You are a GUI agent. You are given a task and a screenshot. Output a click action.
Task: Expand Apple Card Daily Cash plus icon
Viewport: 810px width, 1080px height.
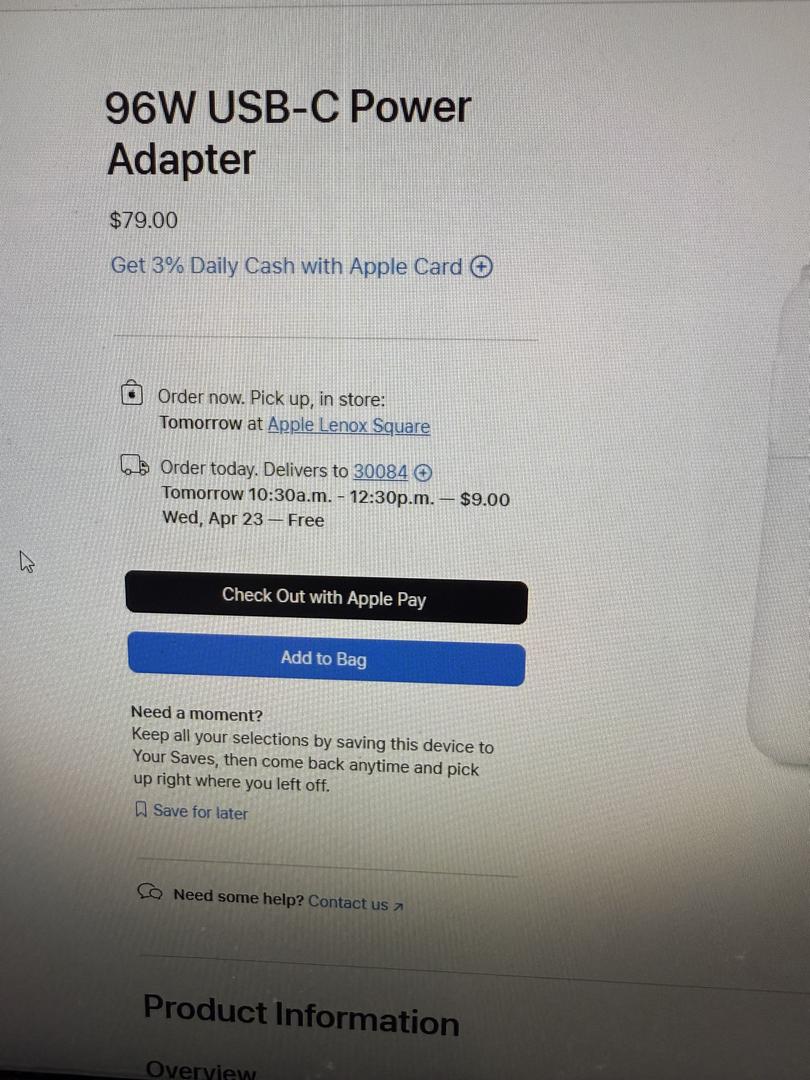481,267
